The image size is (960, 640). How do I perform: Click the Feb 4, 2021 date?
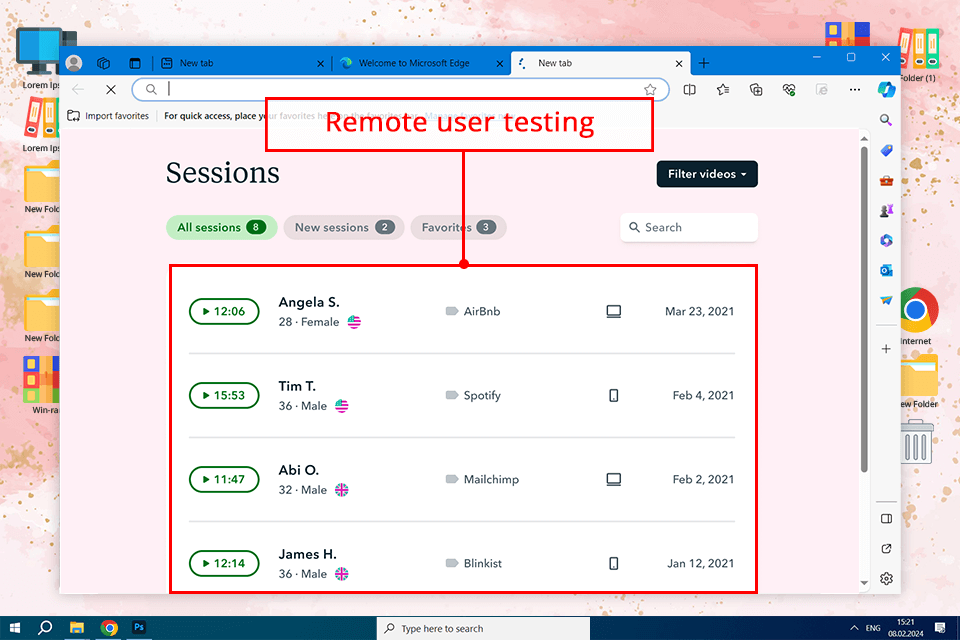click(703, 395)
